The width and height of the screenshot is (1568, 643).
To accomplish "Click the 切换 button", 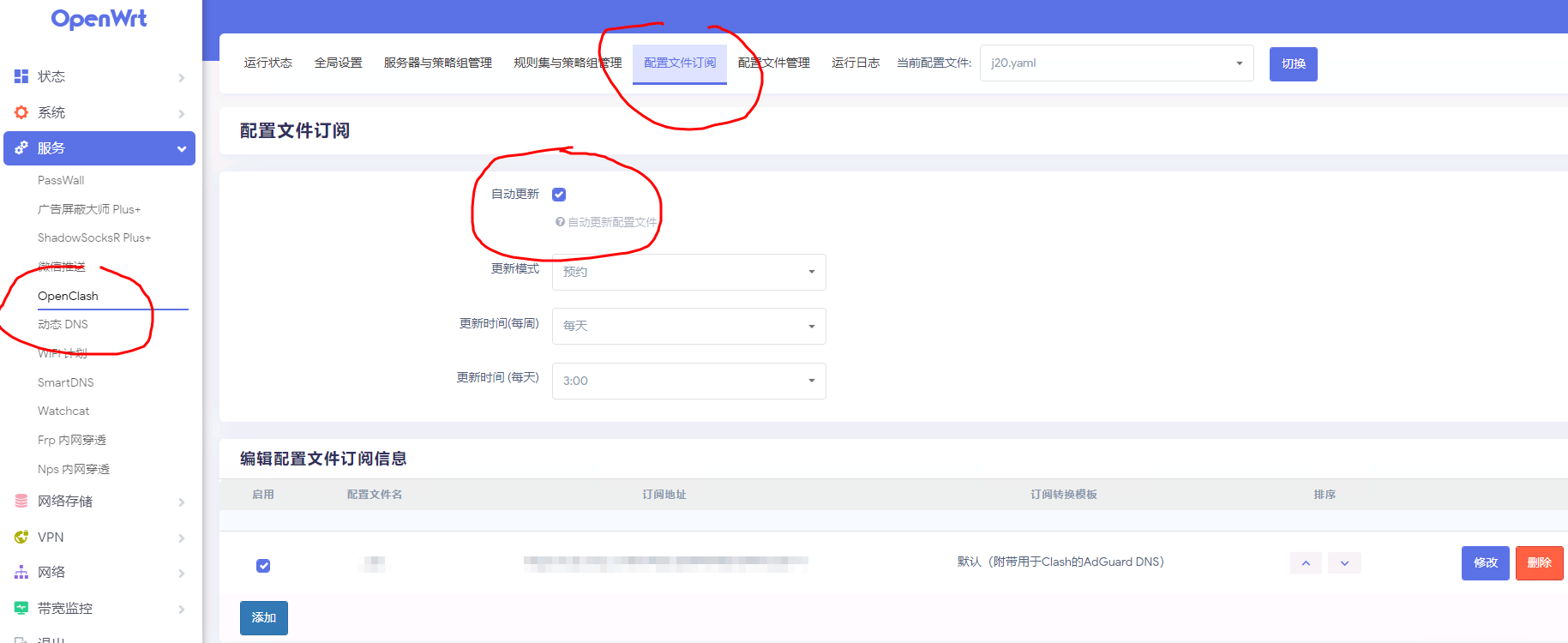I will [x=1293, y=63].
